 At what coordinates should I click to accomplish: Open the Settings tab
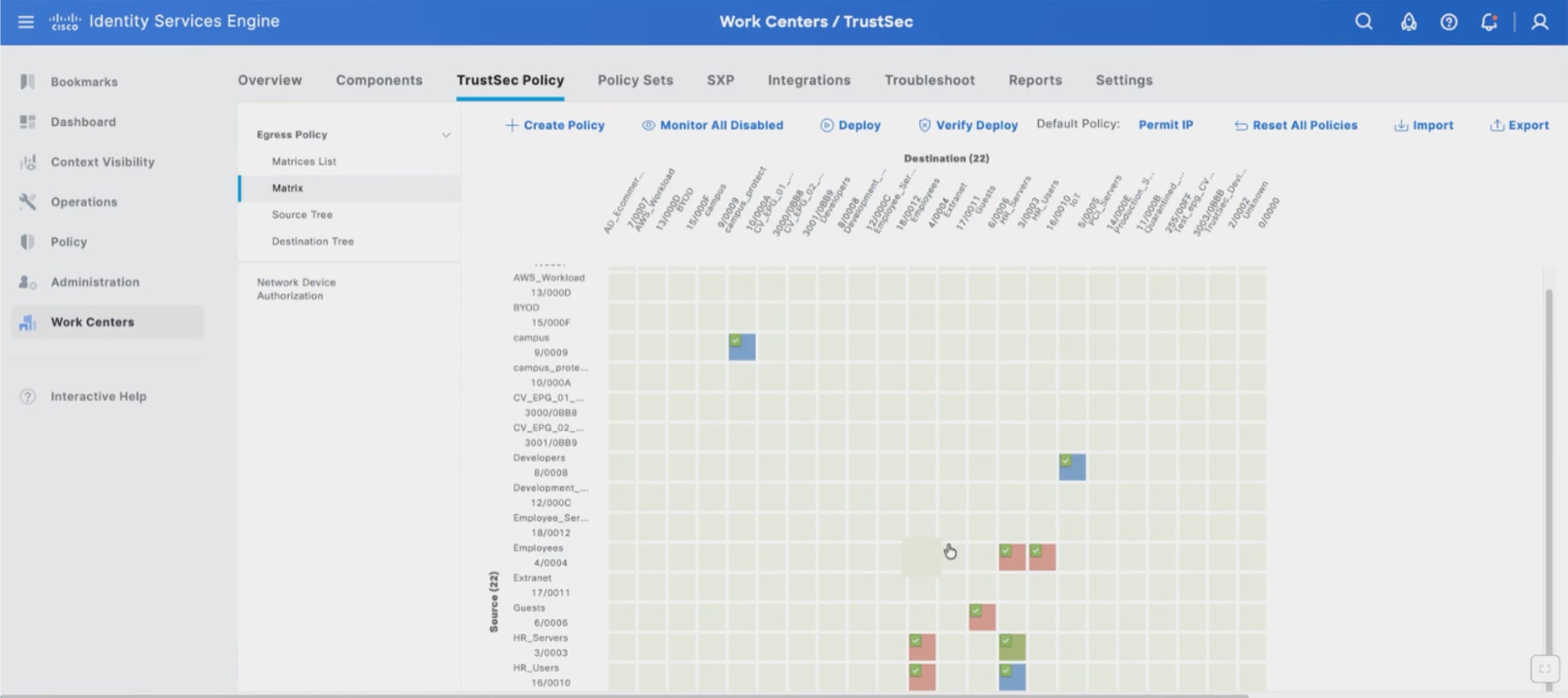(x=1124, y=80)
